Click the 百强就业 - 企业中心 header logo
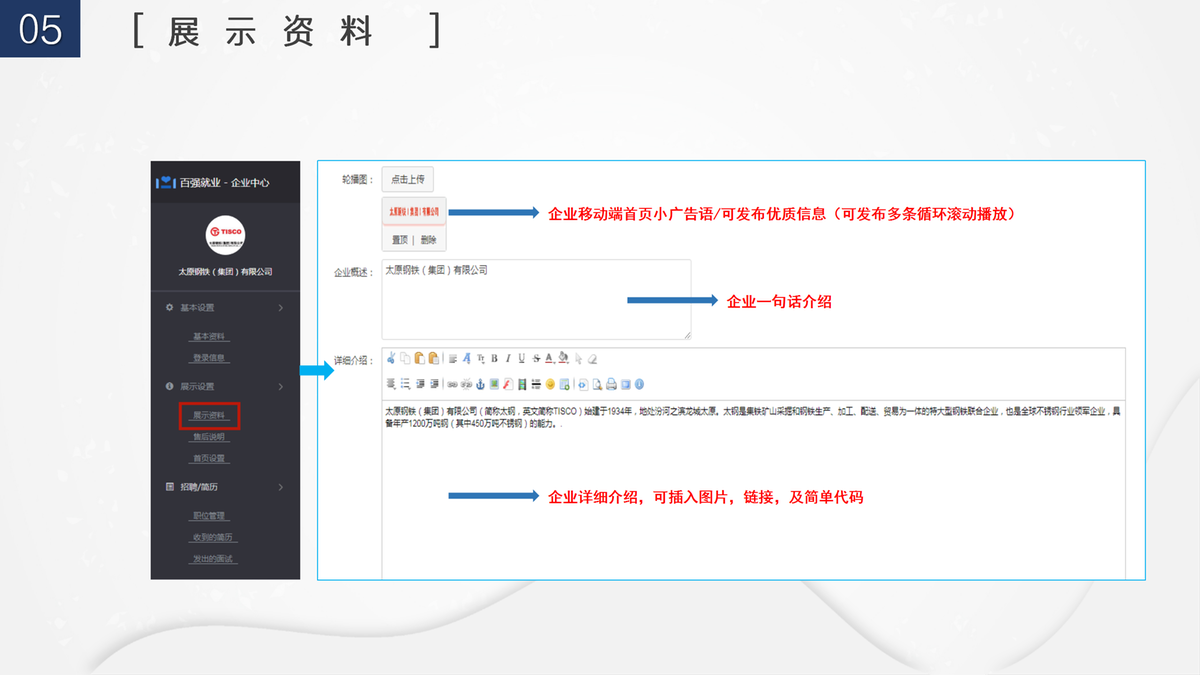The width and height of the screenshot is (1200, 675). (x=212, y=182)
